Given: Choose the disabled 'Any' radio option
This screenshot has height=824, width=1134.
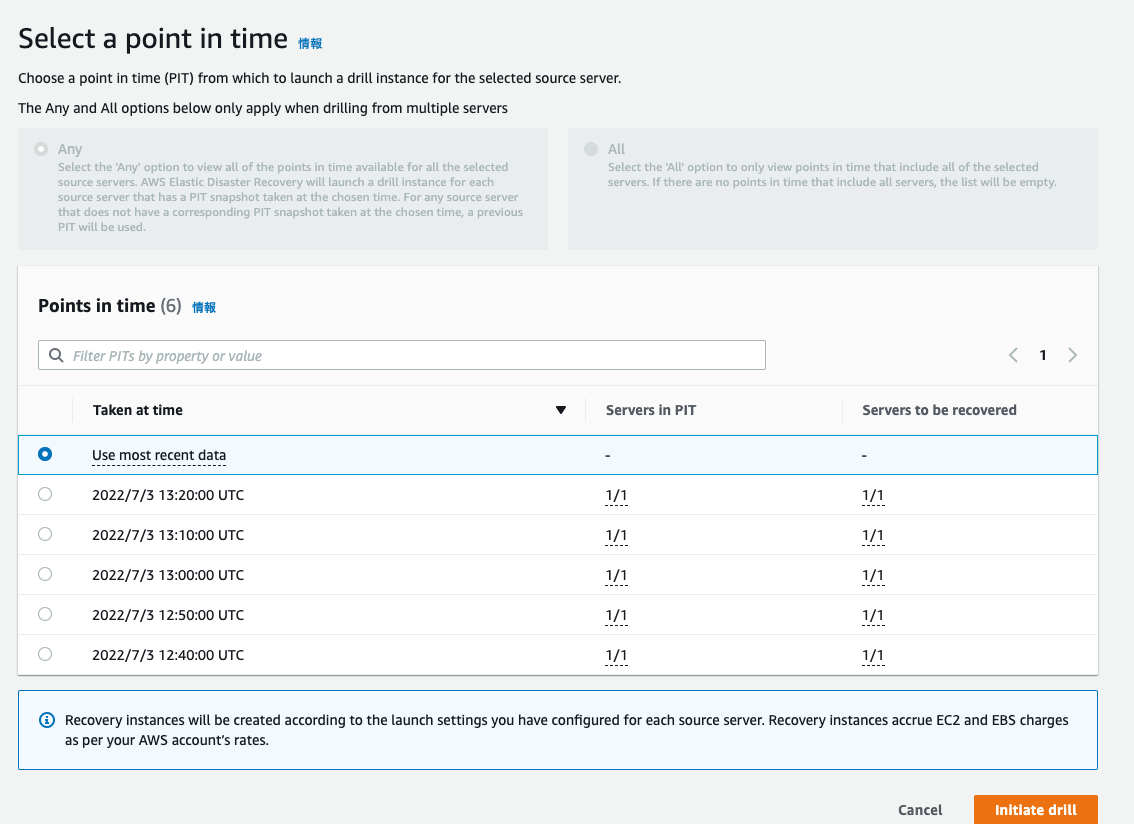Looking at the screenshot, I should 41,149.
